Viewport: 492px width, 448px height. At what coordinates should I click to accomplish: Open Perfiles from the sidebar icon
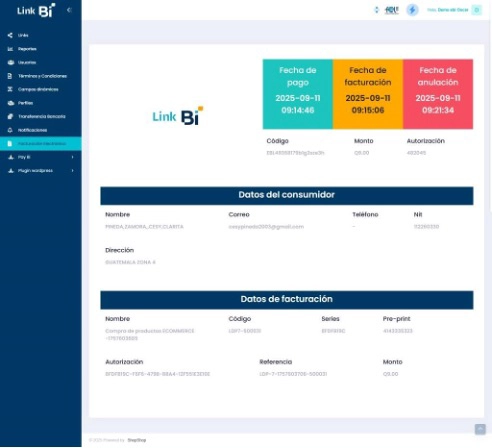click(x=11, y=103)
